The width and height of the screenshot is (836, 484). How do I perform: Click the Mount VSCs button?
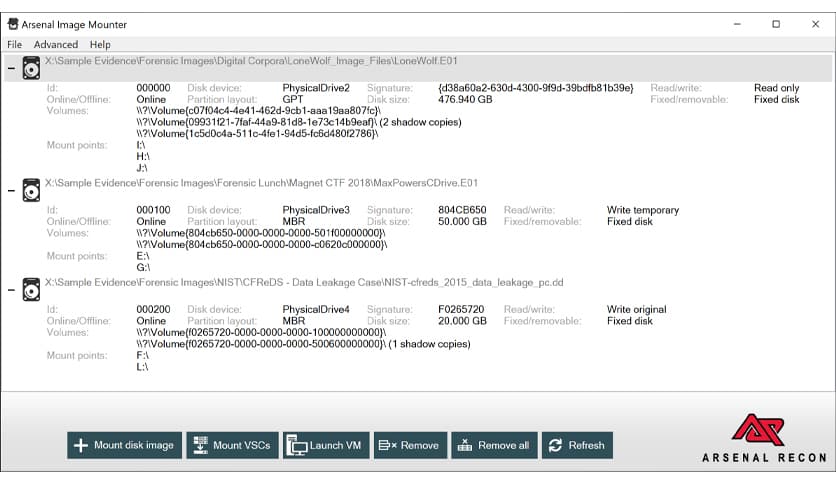coord(232,445)
